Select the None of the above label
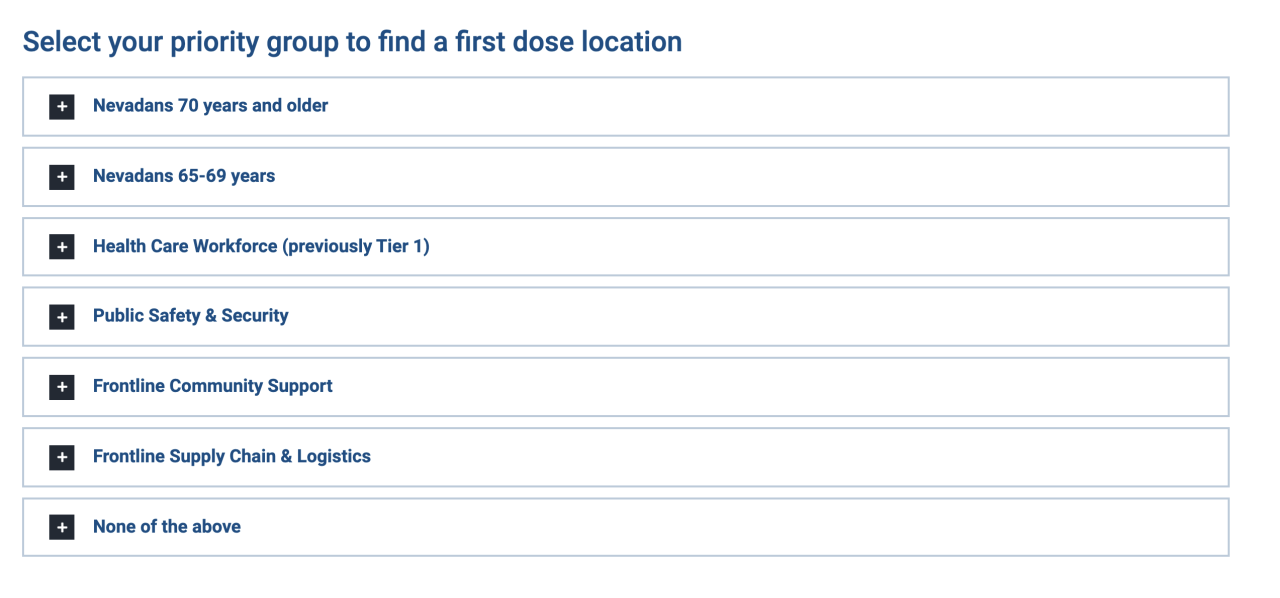Screen dimensions: 1280x598 tap(167, 526)
